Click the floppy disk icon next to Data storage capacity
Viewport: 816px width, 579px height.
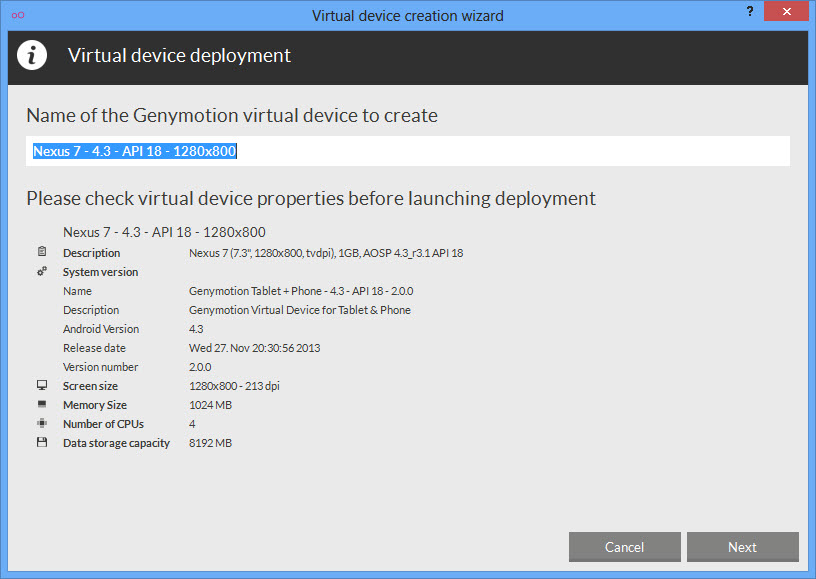(42, 442)
